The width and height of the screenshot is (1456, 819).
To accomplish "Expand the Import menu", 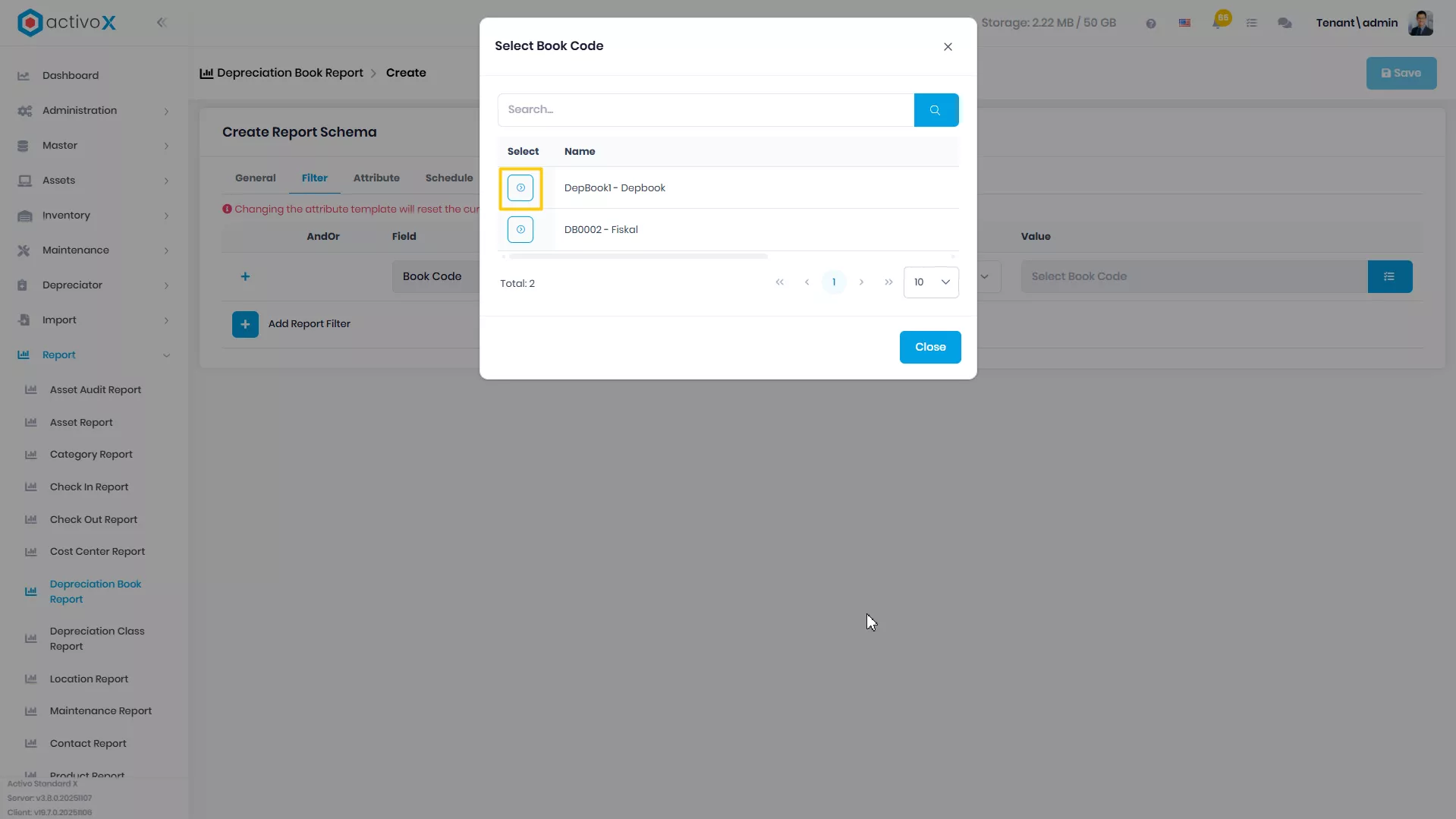I will coord(94,320).
